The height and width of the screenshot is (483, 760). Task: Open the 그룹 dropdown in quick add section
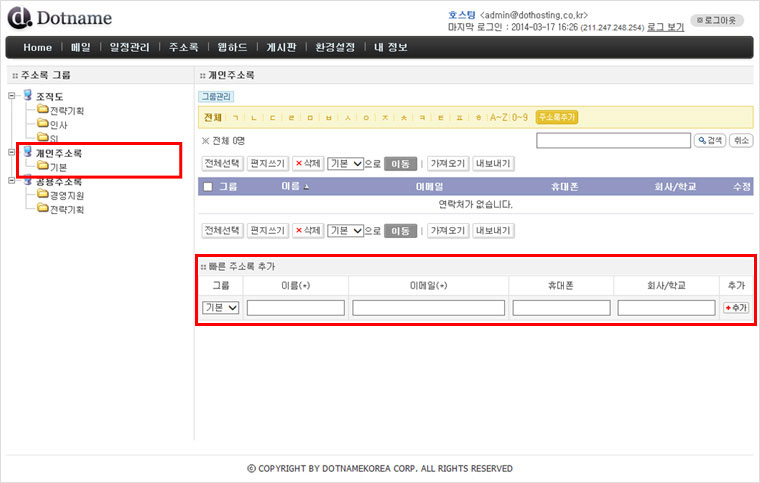tap(220, 308)
